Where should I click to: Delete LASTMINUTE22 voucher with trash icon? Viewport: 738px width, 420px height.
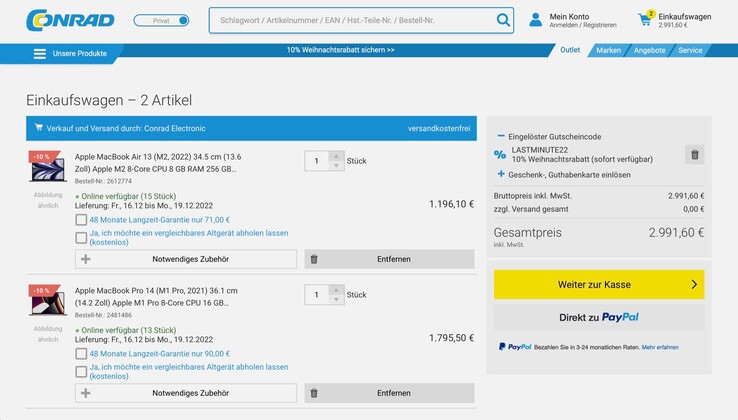694,154
